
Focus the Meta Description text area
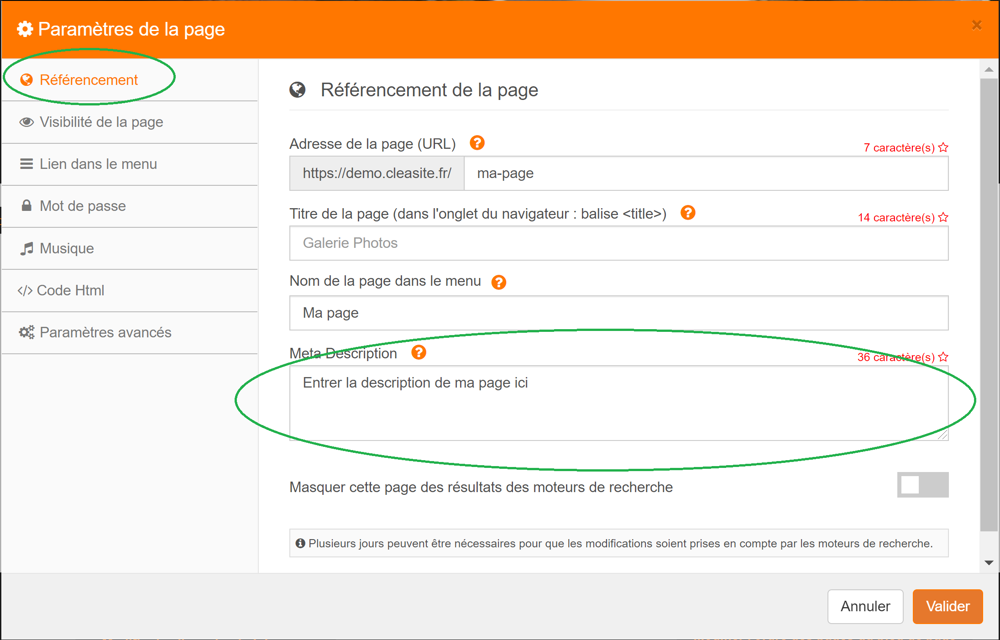[618, 403]
